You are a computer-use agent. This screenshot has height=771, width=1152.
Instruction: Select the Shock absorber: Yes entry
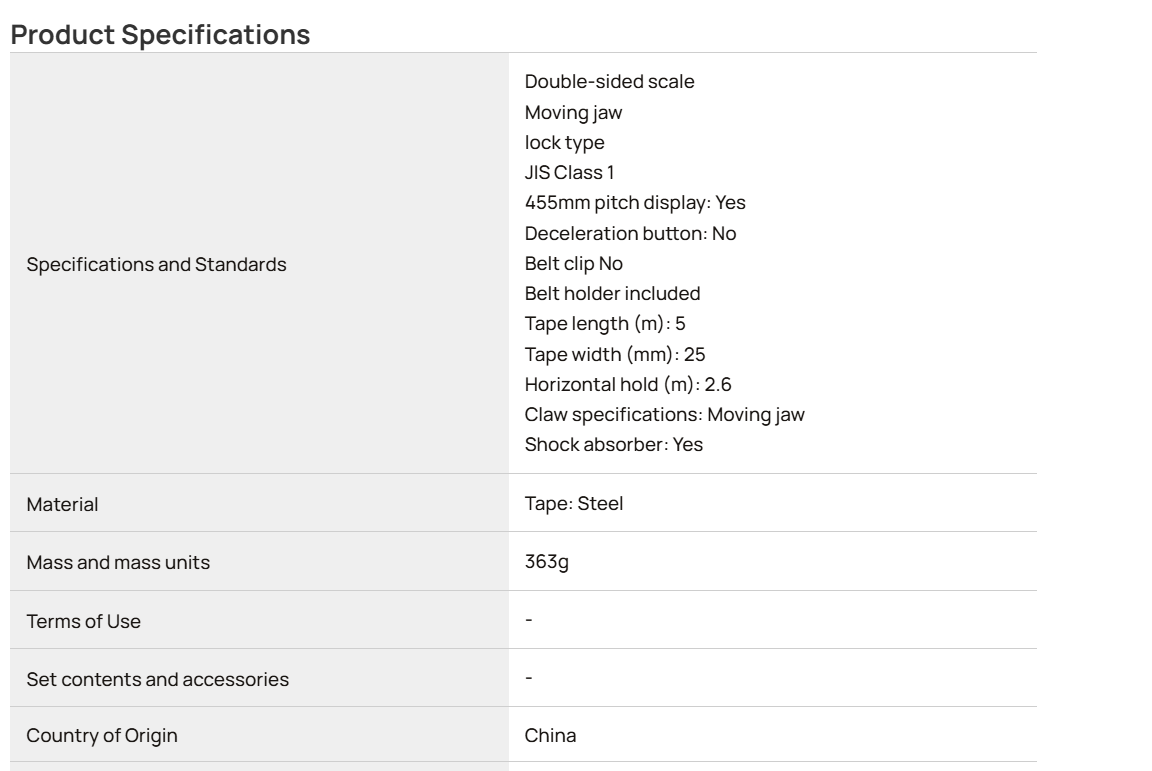tap(613, 445)
